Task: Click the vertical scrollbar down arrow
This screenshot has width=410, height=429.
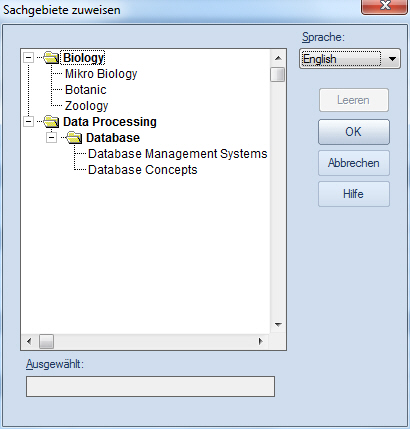Action: pyautogui.click(x=278, y=325)
